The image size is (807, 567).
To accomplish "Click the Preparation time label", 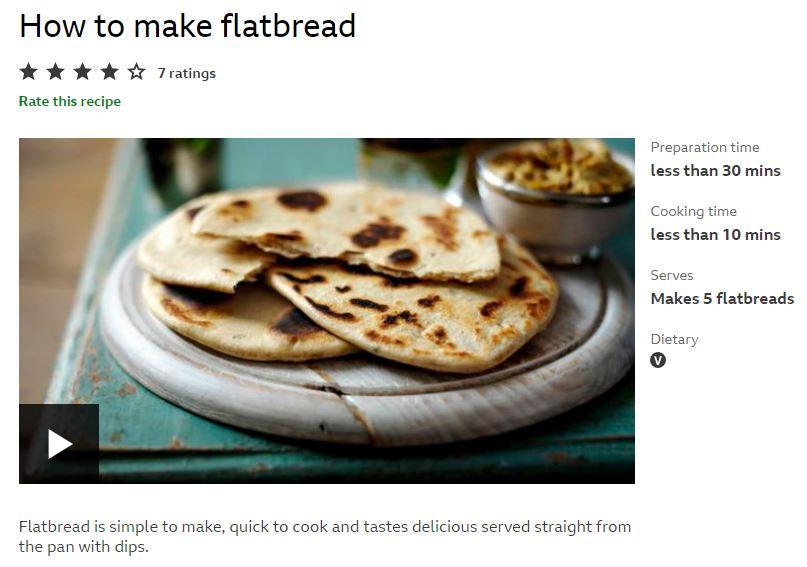I will (x=705, y=147).
